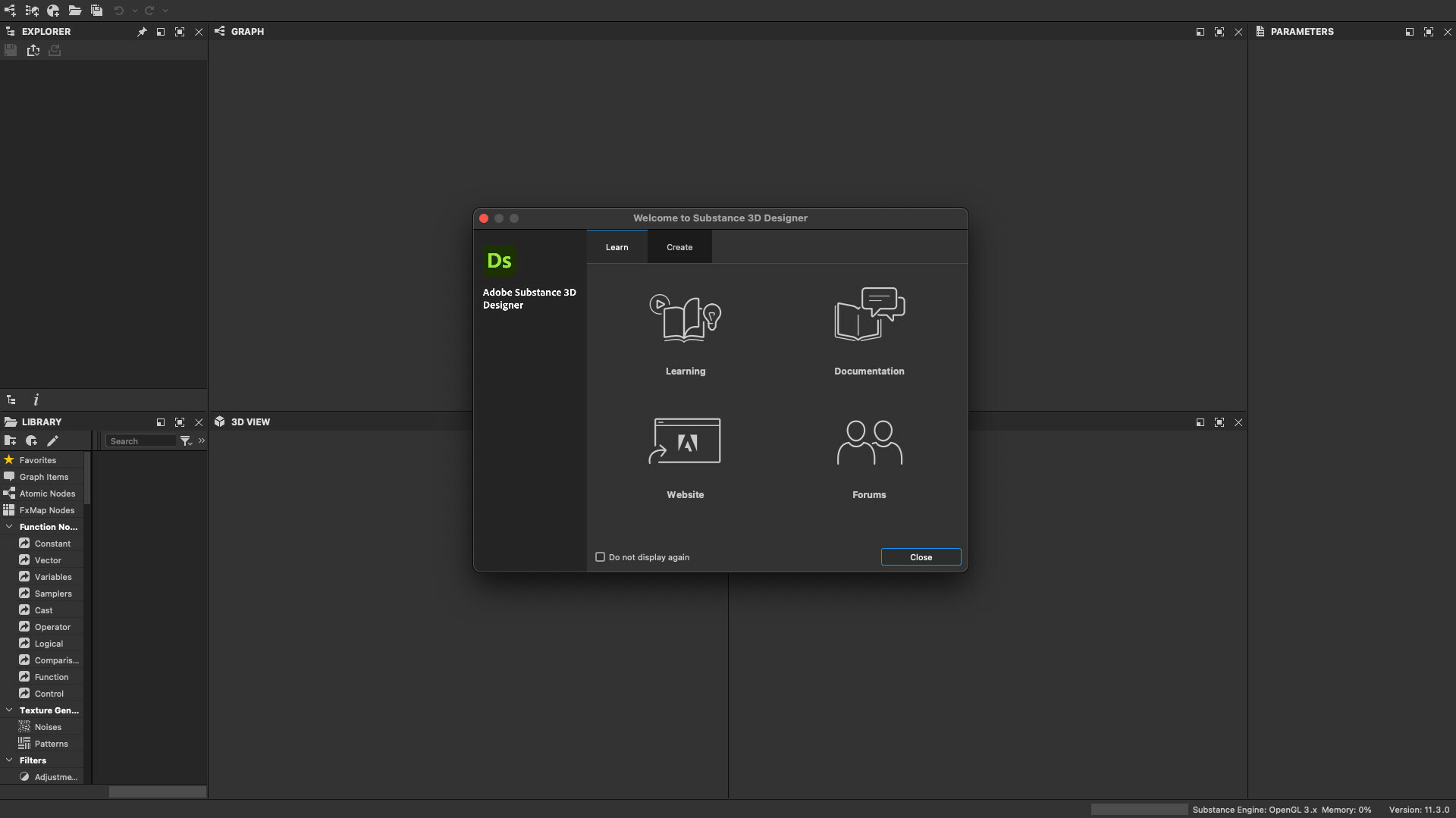Enable the Do not display again checkbox
Screen dimensions: 1456x818
click(x=600, y=556)
